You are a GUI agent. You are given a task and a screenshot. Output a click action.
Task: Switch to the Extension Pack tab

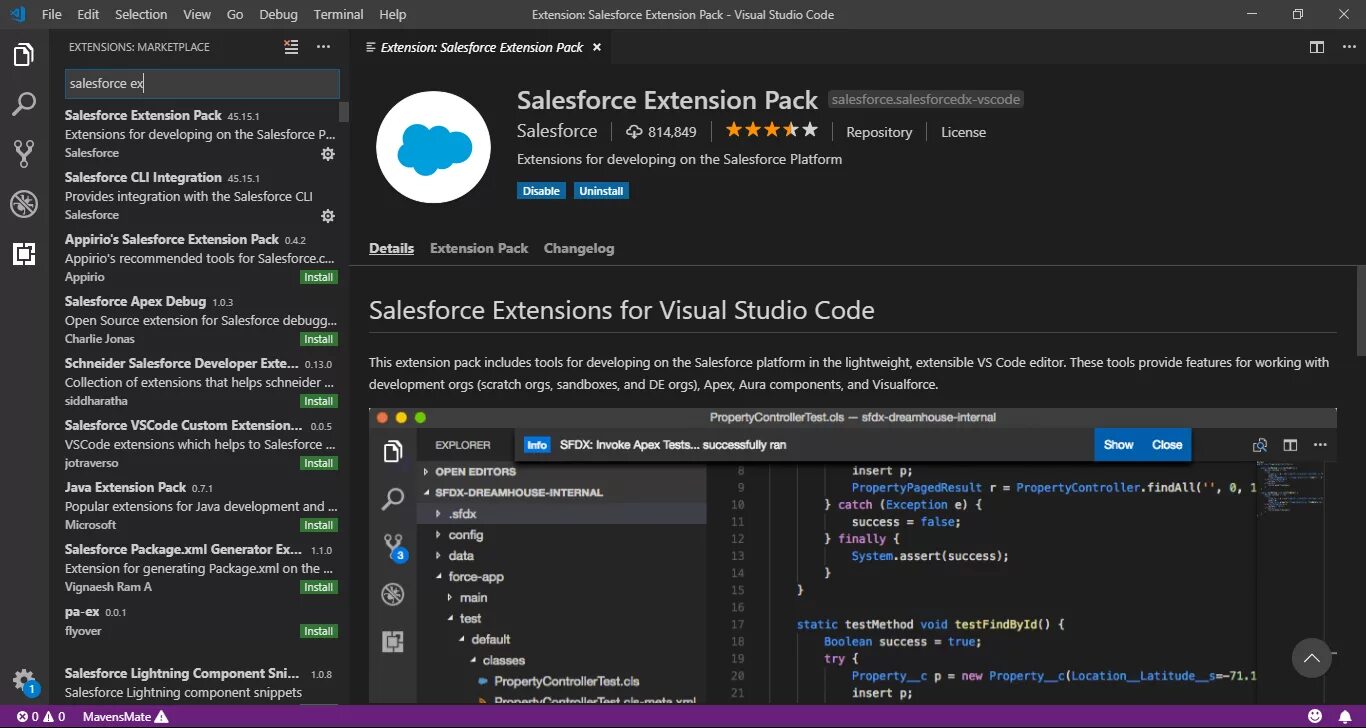(479, 248)
